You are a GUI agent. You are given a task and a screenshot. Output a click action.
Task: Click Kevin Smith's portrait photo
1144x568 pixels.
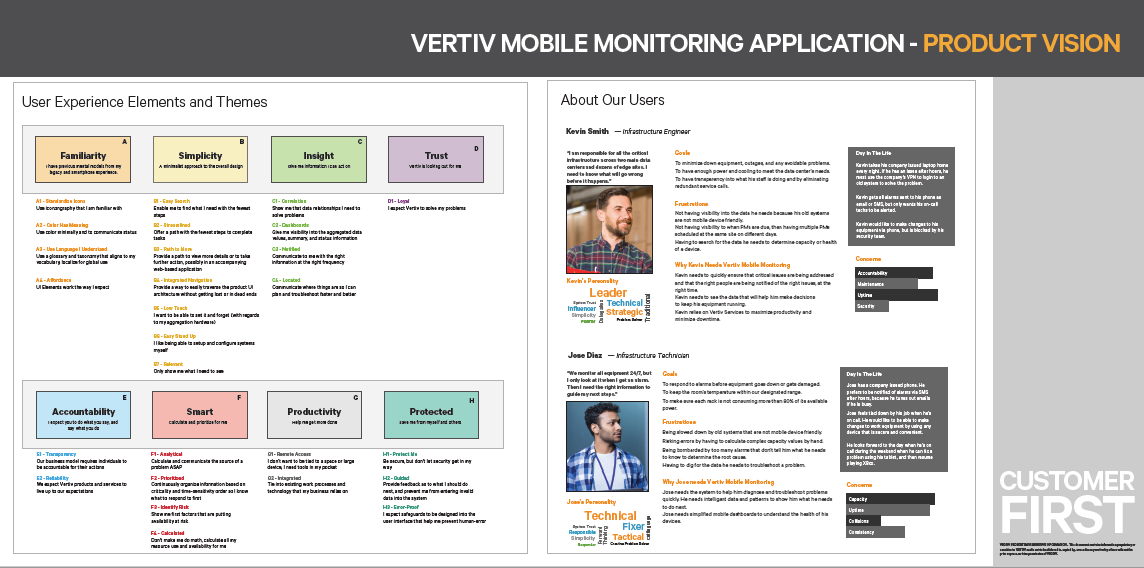[x=610, y=229]
